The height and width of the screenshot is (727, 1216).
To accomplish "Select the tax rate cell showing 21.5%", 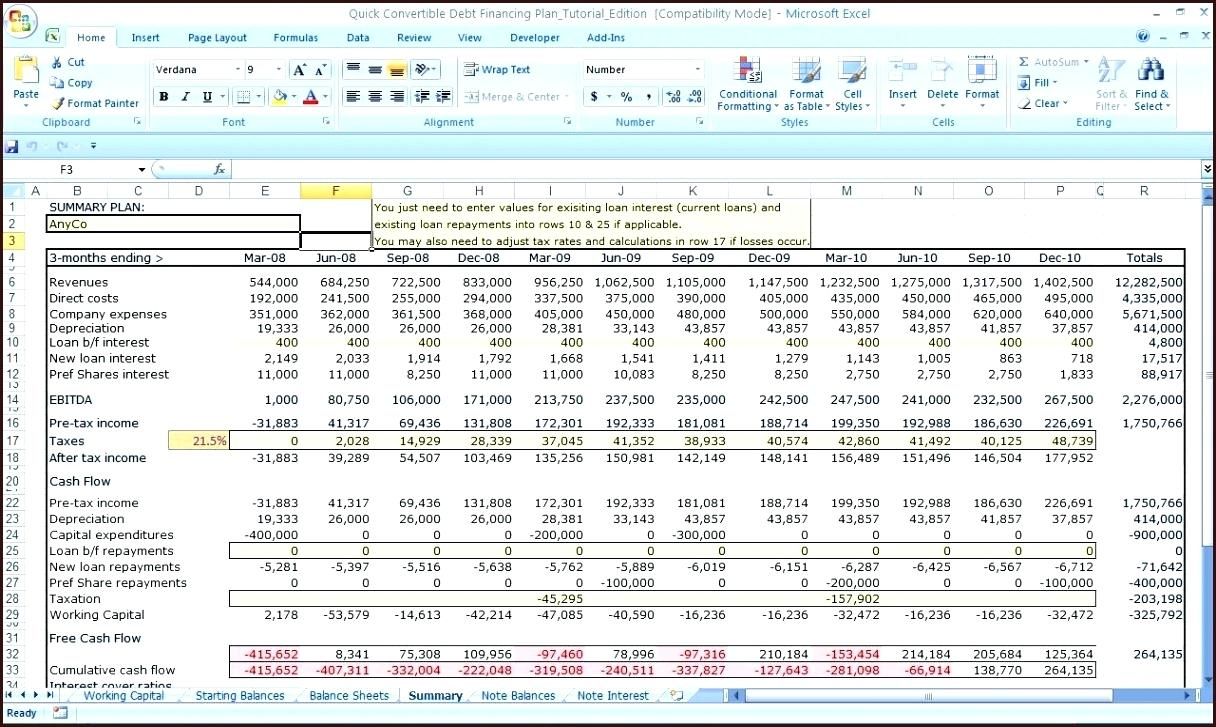I will pyautogui.click(x=199, y=441).
